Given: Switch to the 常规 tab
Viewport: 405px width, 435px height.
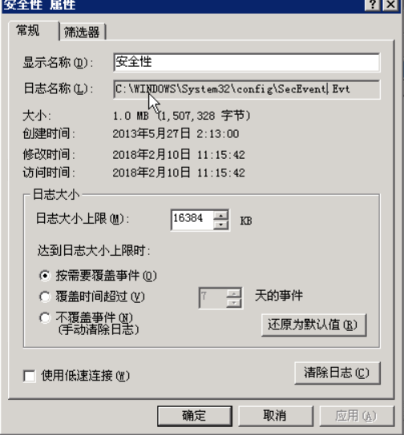Looking at the screenshot, I should pos(28,31).
